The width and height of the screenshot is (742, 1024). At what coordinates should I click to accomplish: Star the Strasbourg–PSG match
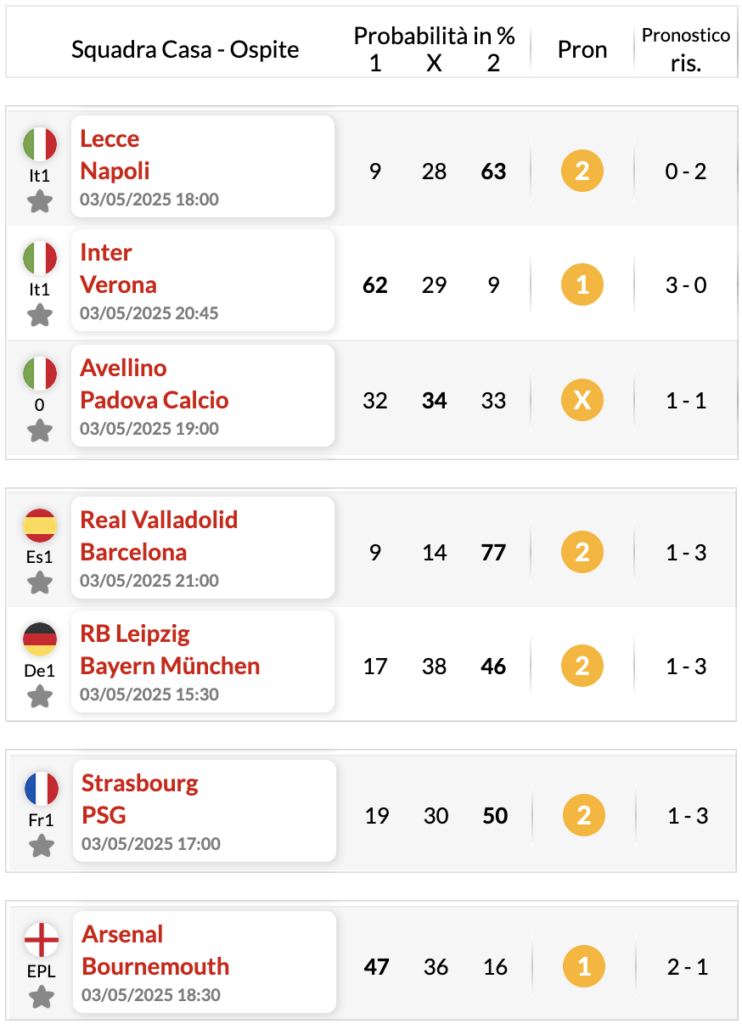42,846
